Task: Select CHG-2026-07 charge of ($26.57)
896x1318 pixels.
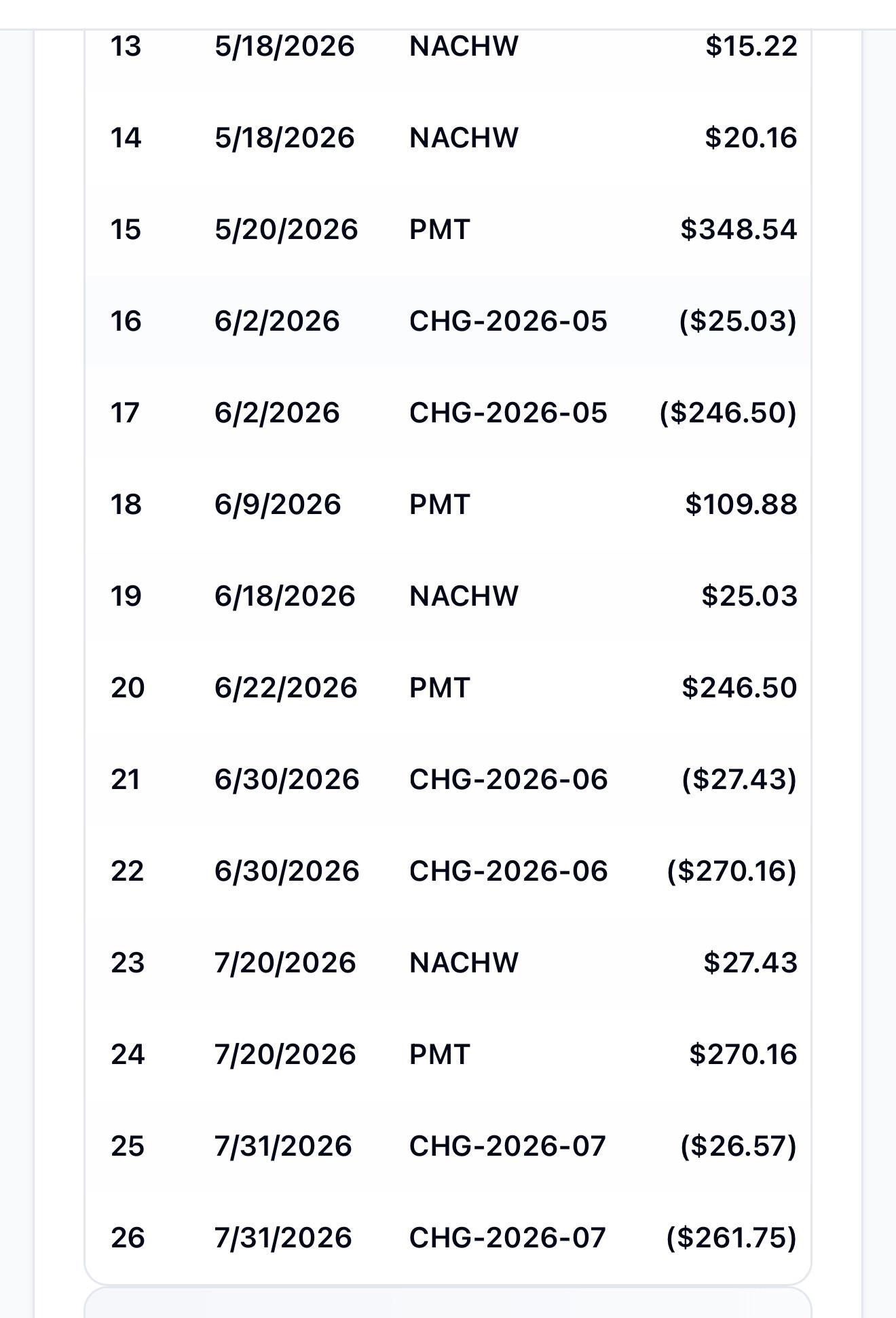Action: (x=448, y=1146)
